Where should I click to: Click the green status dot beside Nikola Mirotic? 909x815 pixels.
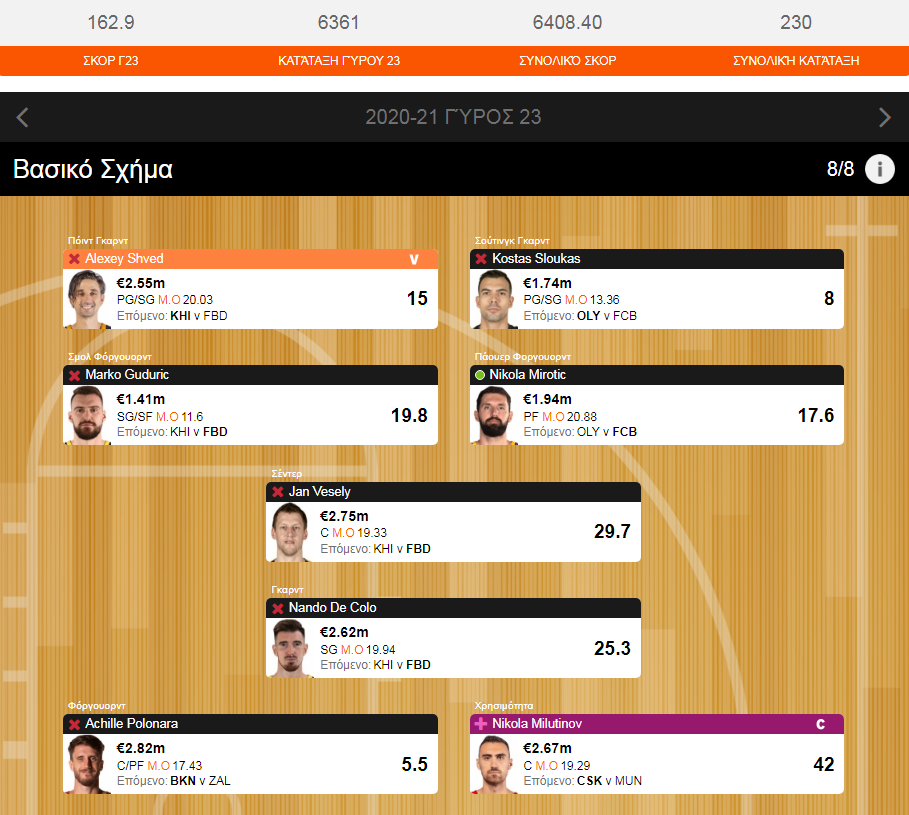pyautogui.click(x=480, y=375)
